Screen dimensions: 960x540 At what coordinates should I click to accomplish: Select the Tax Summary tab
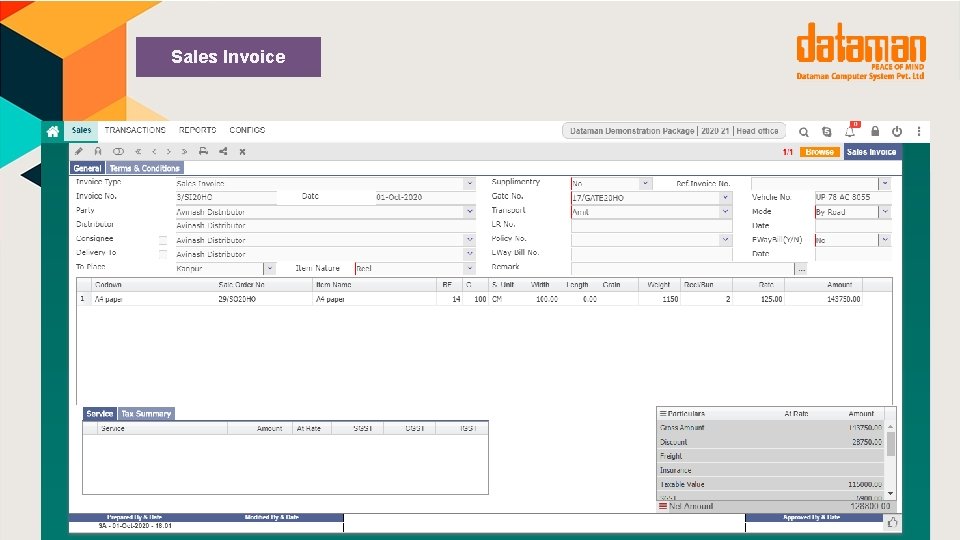[x=146, y=414]
